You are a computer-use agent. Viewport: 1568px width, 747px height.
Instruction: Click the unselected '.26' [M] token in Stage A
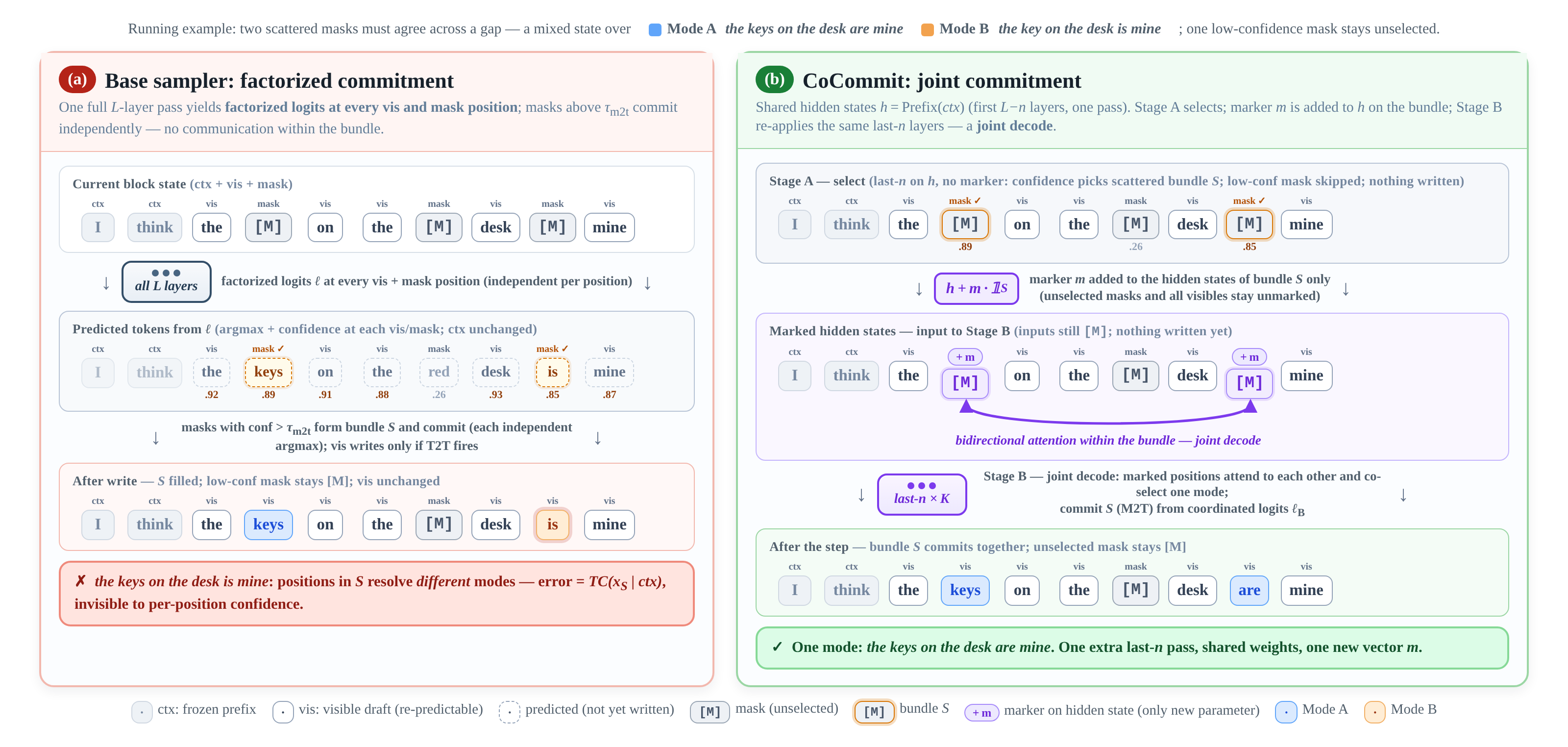tap(1135, 224)
